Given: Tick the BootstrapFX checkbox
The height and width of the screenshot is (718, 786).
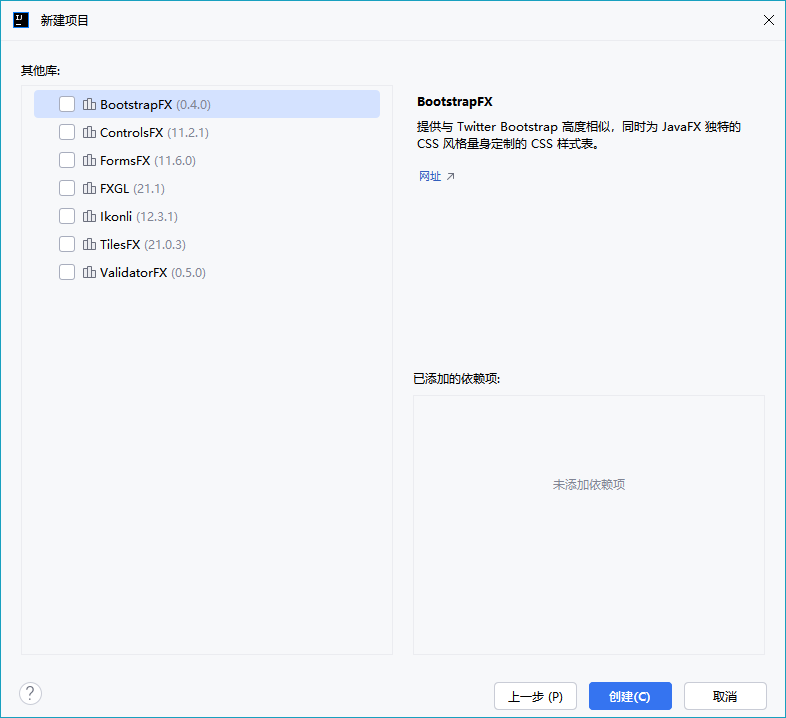Looking at the screenshot, I should [67, 104].
